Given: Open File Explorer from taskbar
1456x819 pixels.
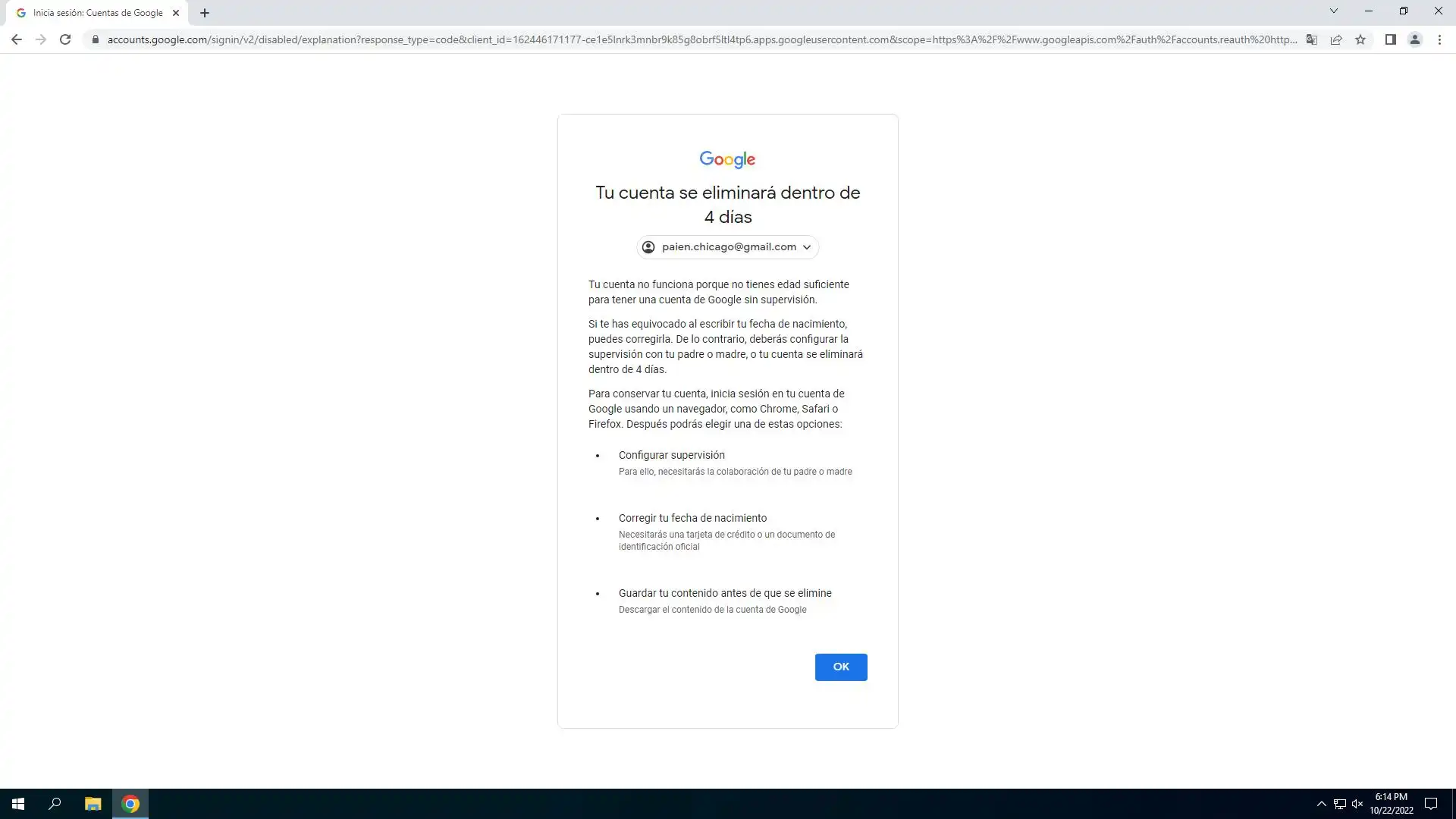Looking at the screenshot, I should tap(93, 804).
